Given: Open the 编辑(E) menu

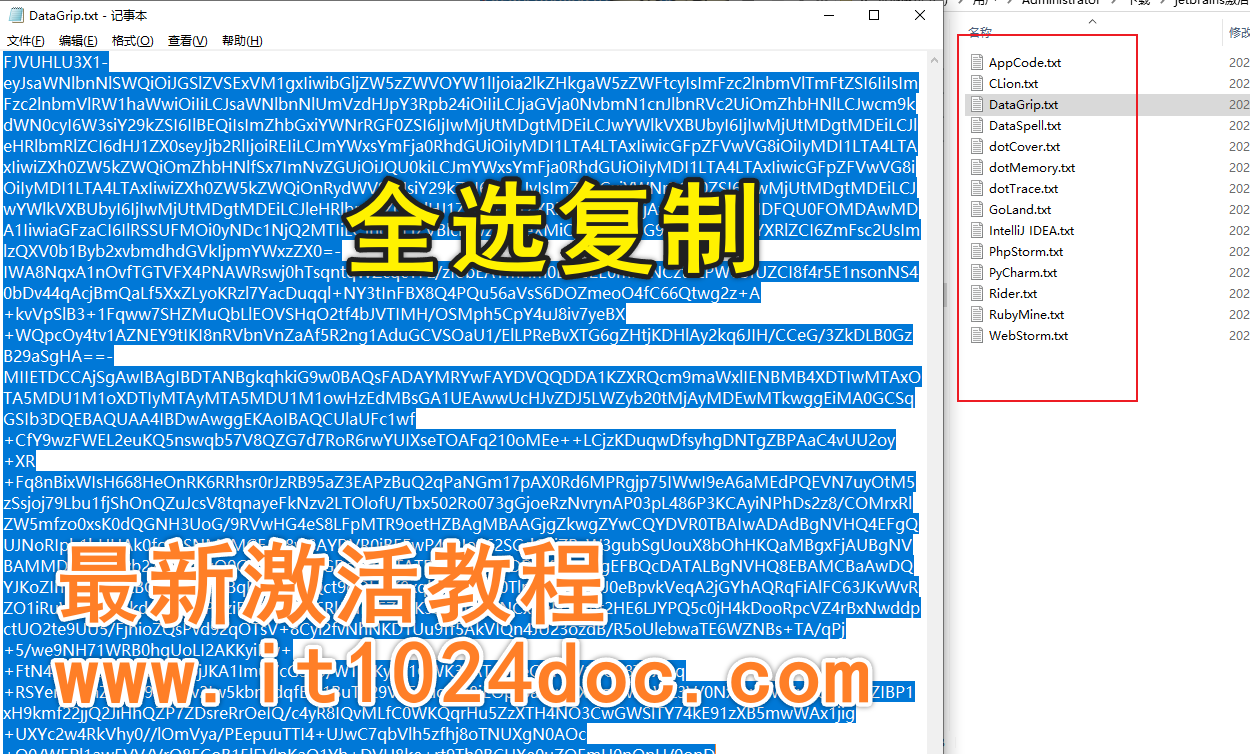Looking at the screenshot, I should tap(78, 41).
